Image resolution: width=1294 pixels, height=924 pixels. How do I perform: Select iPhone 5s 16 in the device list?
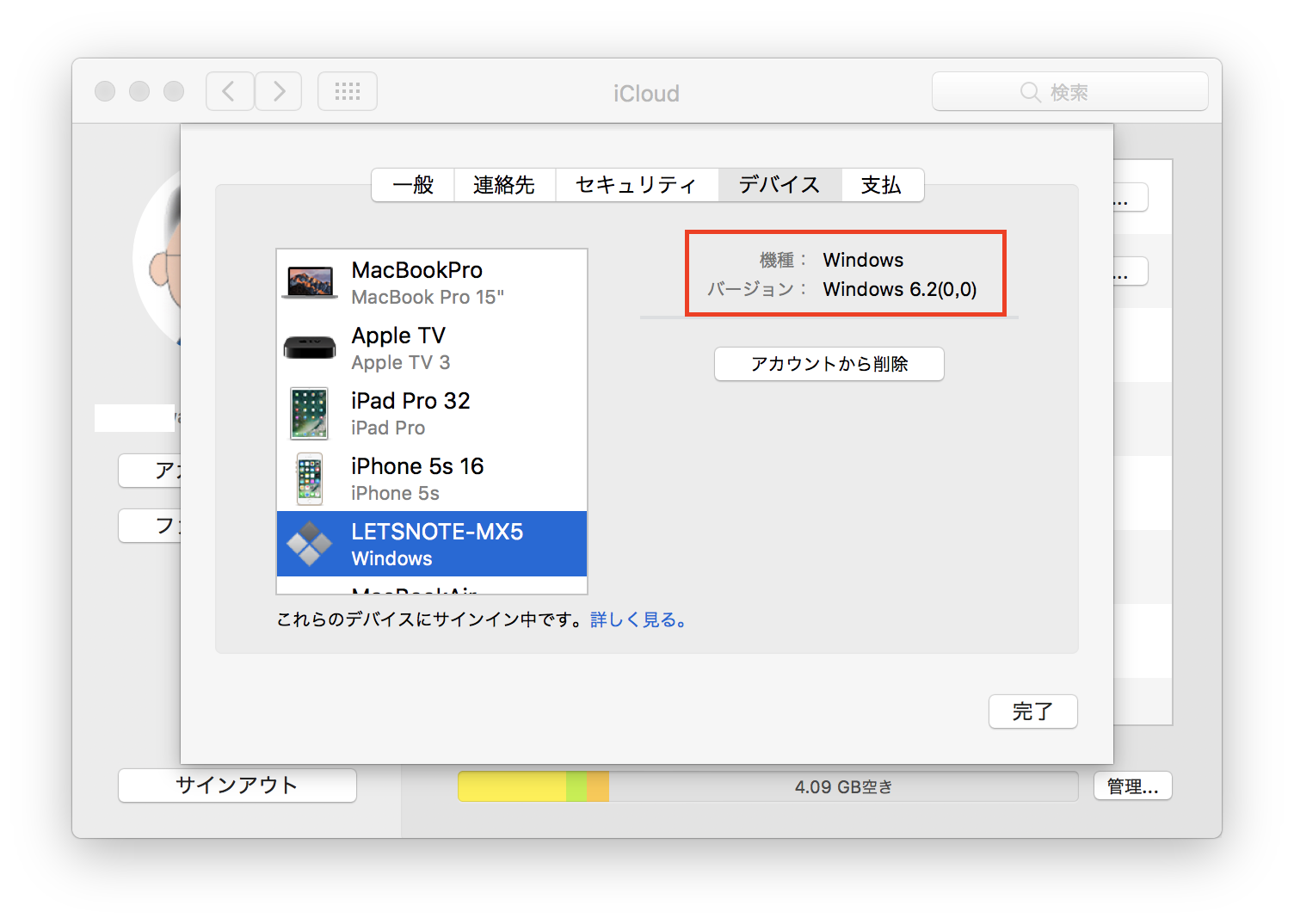432,478
